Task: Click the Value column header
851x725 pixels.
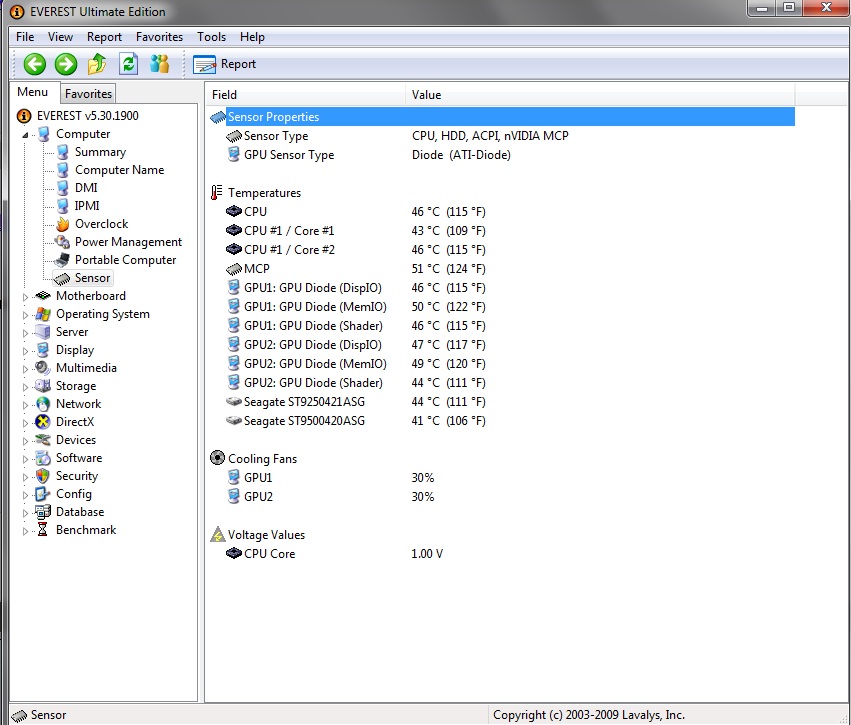Action: (600, 94)
